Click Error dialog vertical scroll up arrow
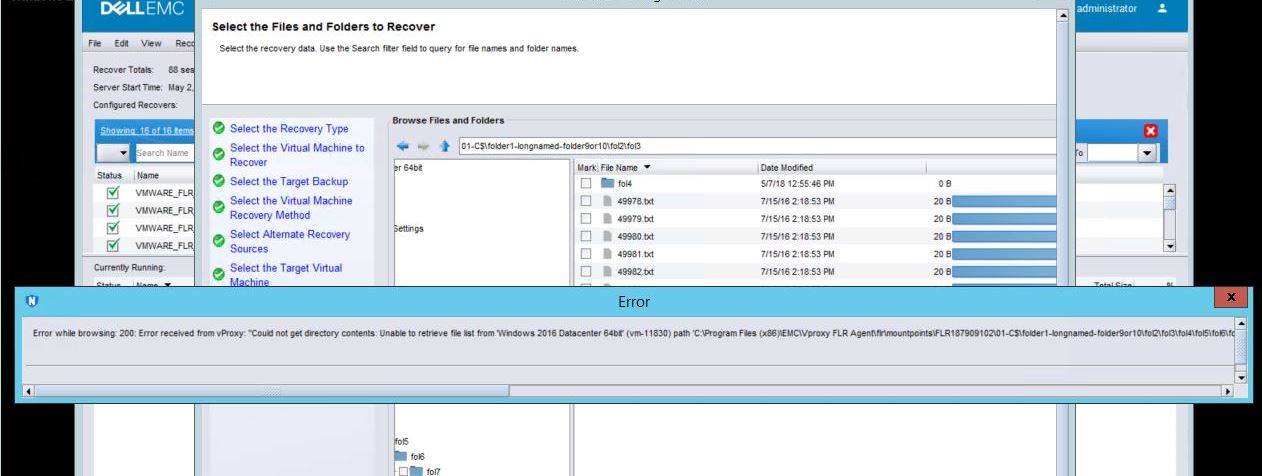This screenshot has width=1262, height=476. click(1241, 323)
